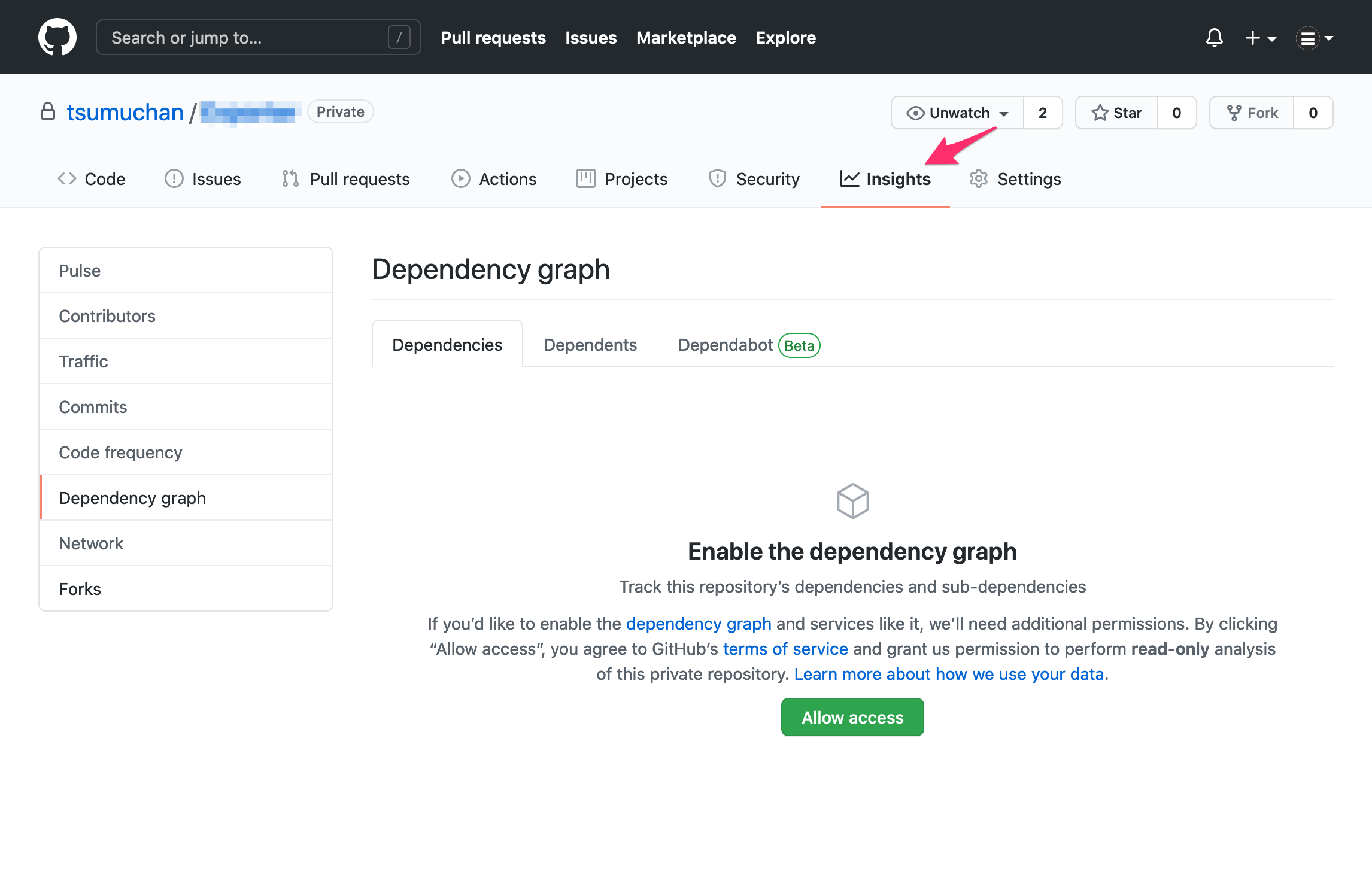Click the green Allow access button
This screenshot has width=1372, height=875.
[x=852, y=717]
